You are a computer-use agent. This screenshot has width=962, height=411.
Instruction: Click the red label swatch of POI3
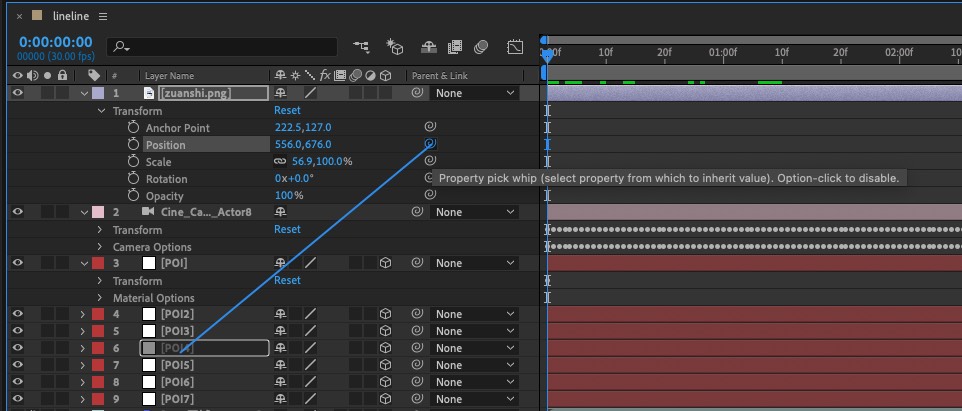(x=97, y=331)
